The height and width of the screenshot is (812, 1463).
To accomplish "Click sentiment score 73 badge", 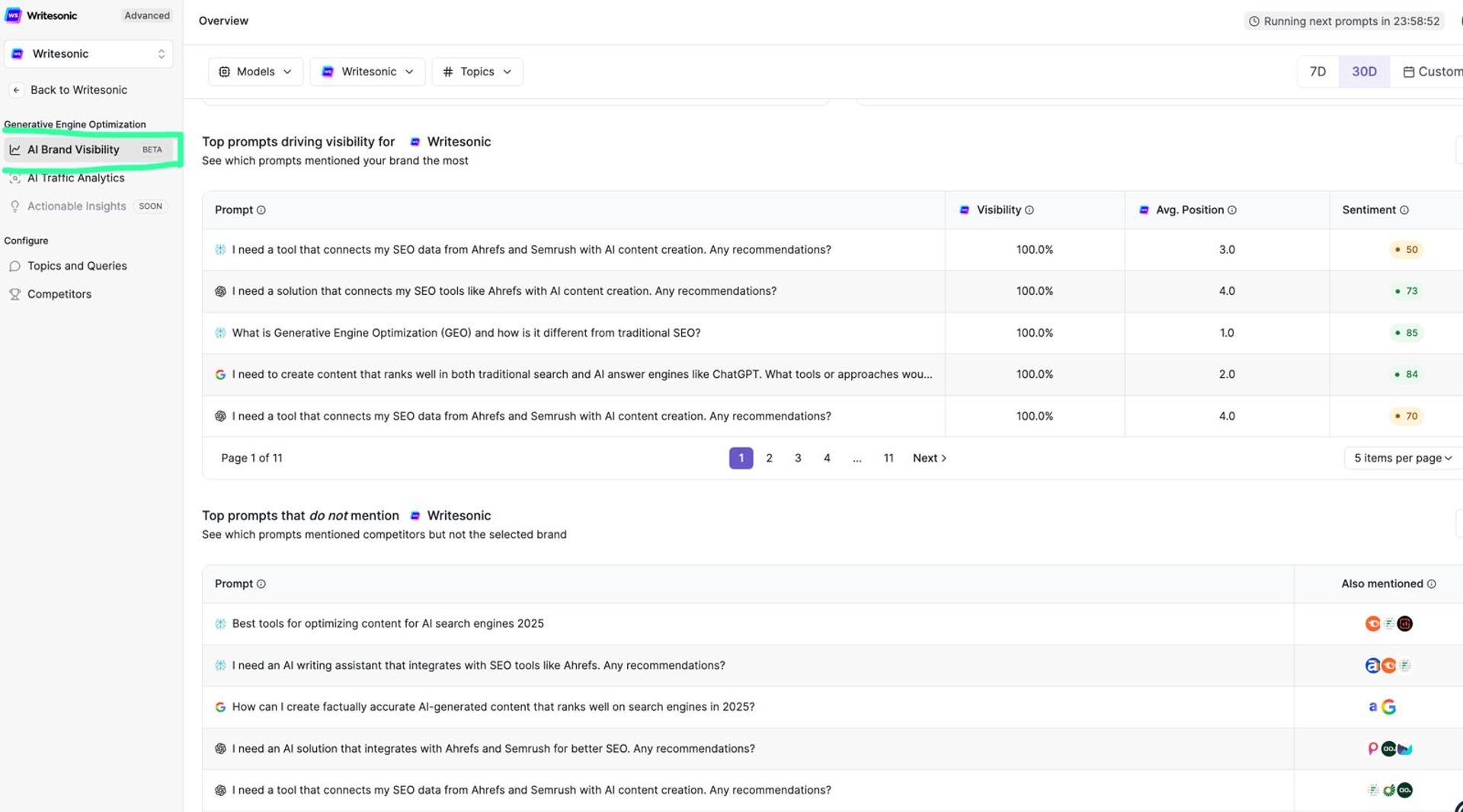I will pyautogui.click(x=1406, y=291).
